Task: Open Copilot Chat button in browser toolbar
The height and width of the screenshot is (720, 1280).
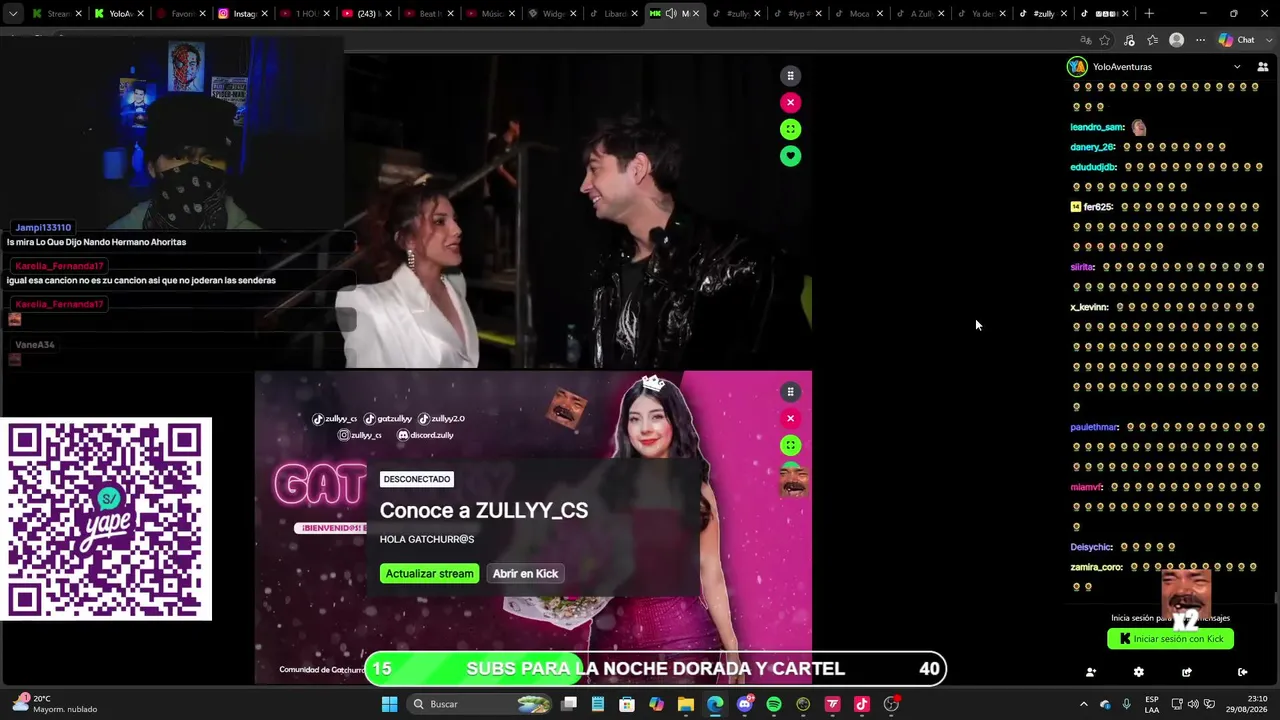Action: (x=1237, y=40)
